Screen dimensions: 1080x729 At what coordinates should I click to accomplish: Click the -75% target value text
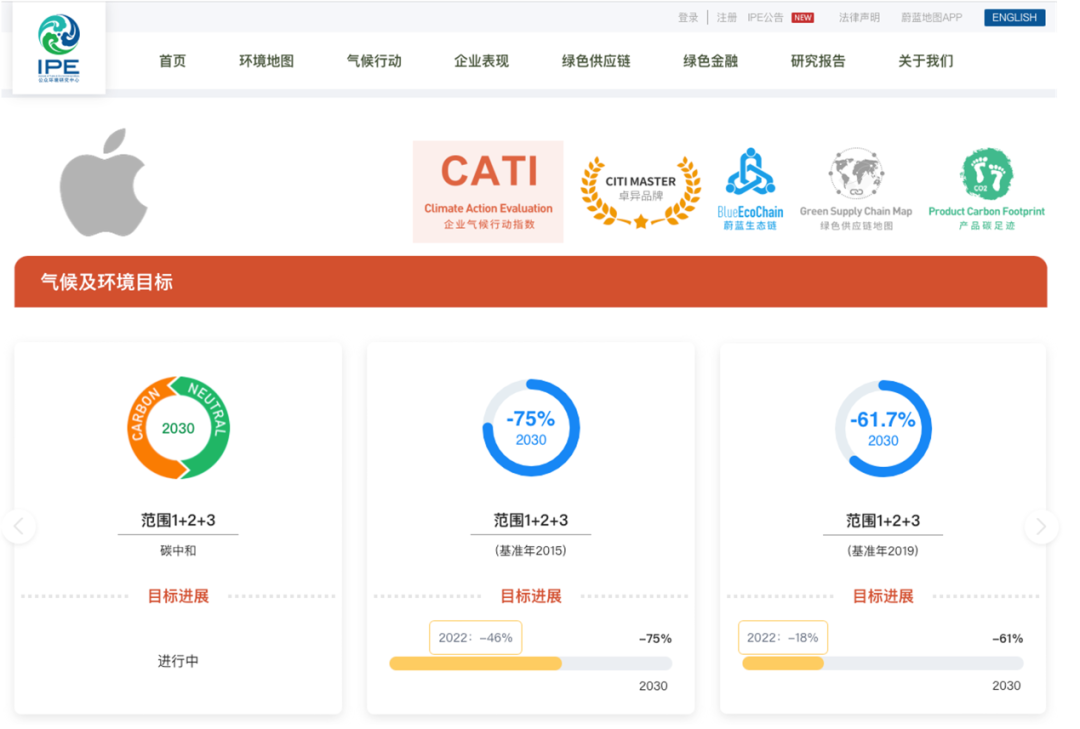click(655, 639)
